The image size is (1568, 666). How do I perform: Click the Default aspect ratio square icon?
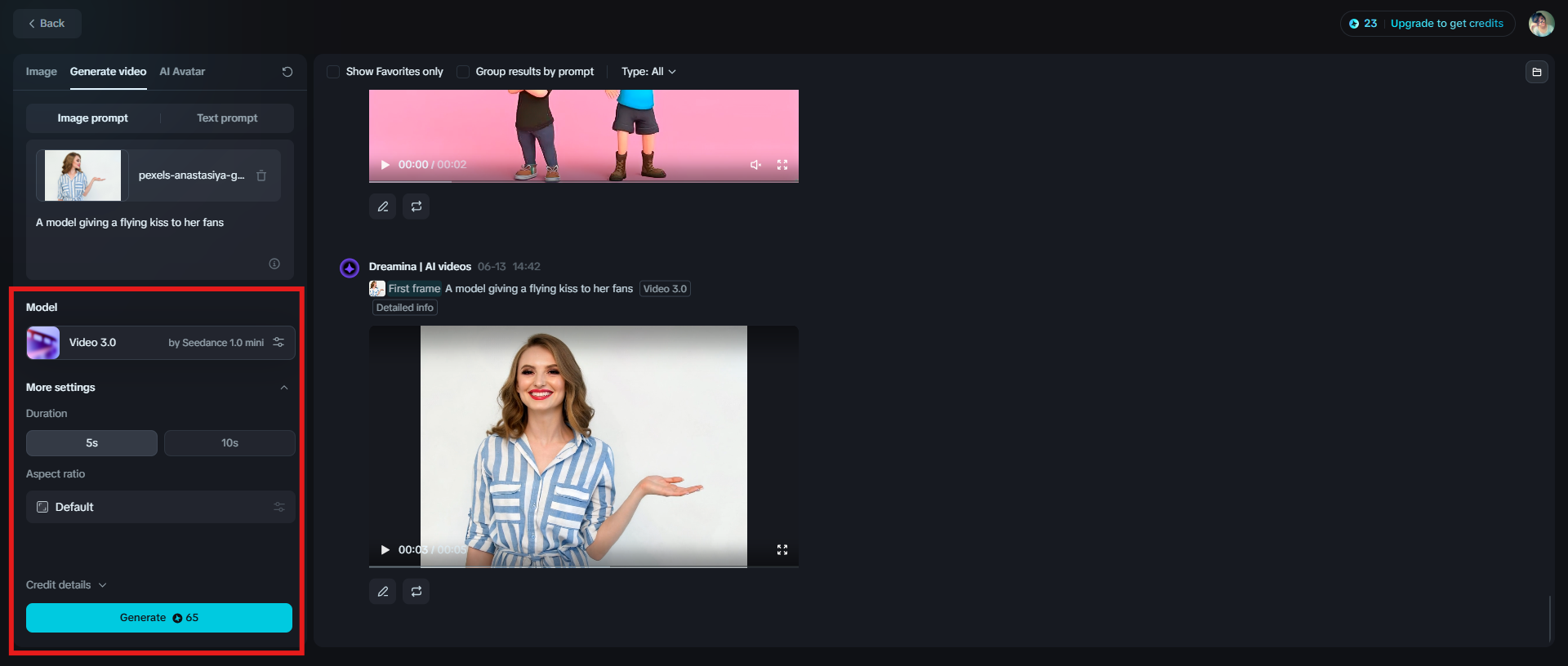coord(42,507)
